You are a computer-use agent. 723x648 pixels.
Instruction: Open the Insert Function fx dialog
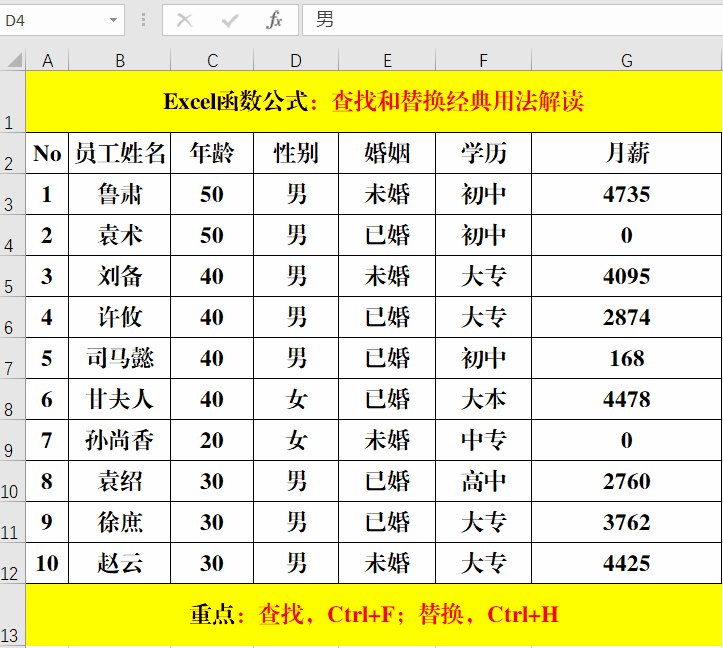tap(274, 20)
